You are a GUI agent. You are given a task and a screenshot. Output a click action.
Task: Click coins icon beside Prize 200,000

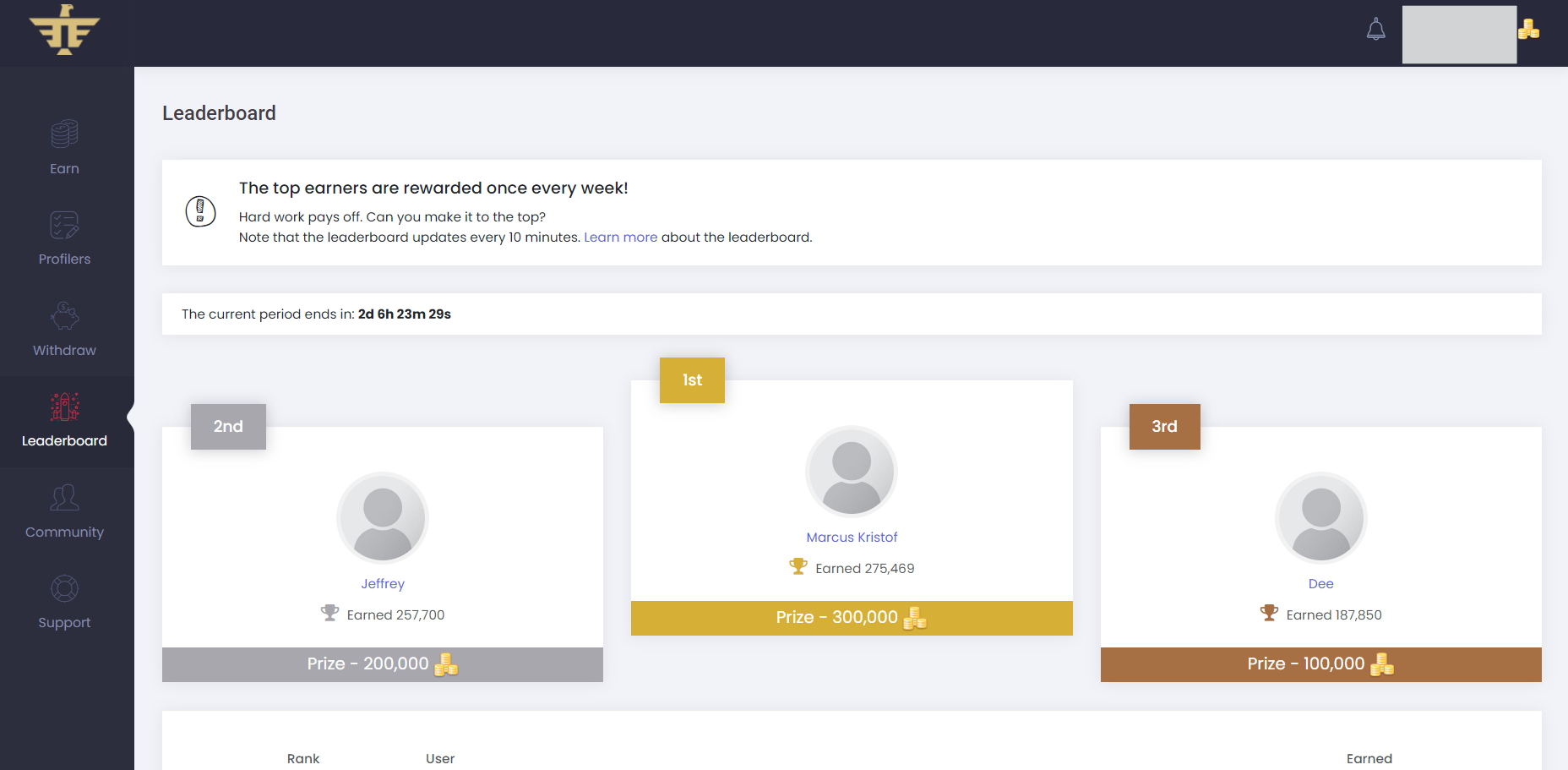tap(446, 664)
